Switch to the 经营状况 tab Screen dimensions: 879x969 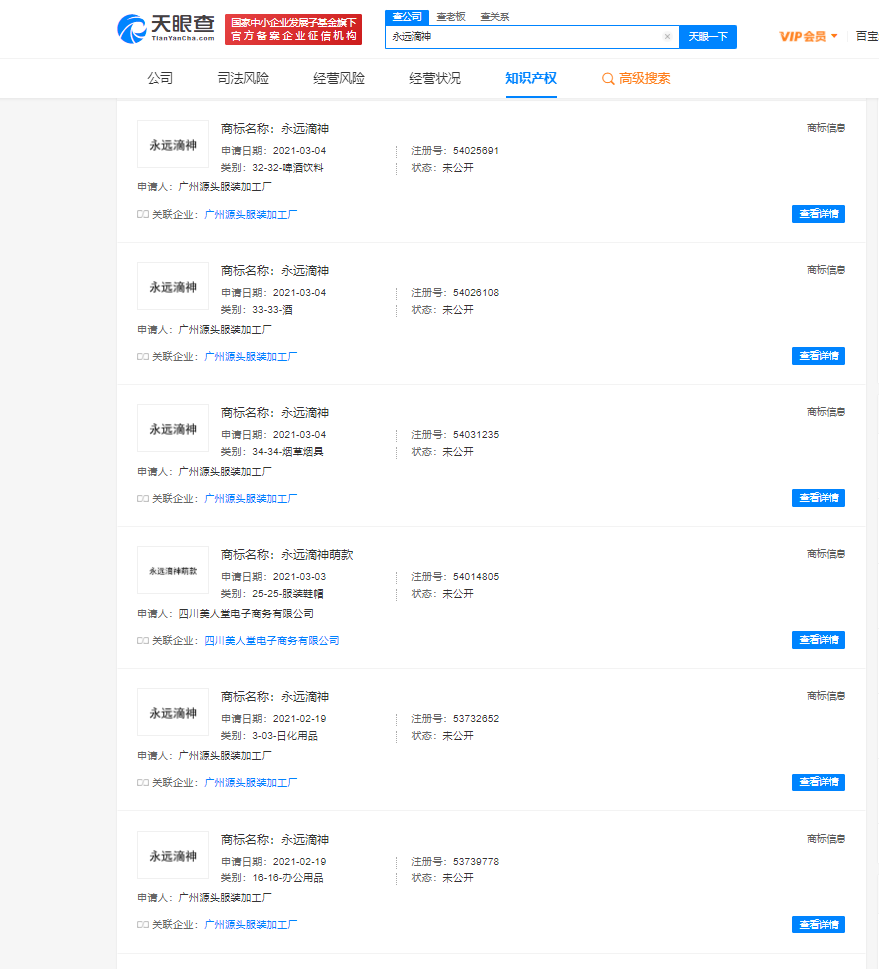[x=435, y=78]
